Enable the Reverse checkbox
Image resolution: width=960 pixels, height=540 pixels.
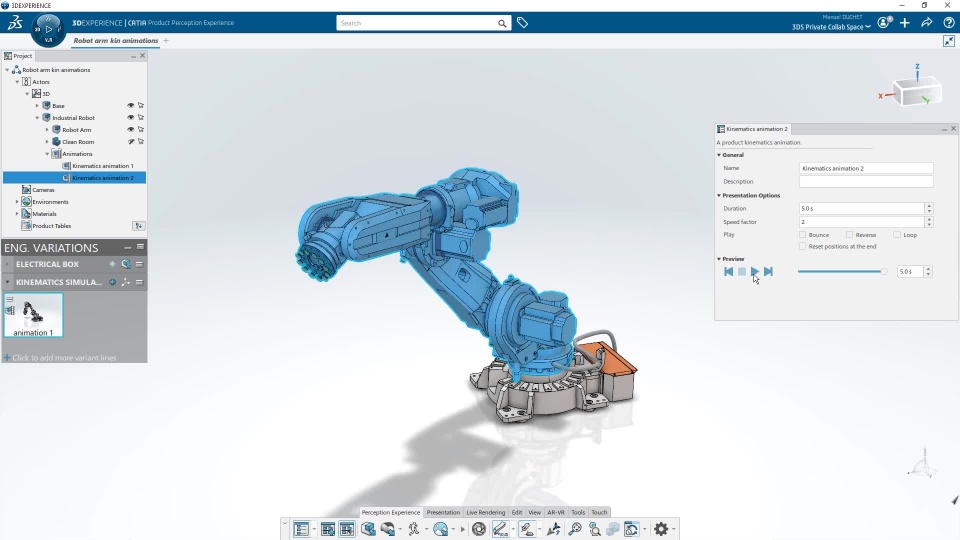click(x=849, y=235)
